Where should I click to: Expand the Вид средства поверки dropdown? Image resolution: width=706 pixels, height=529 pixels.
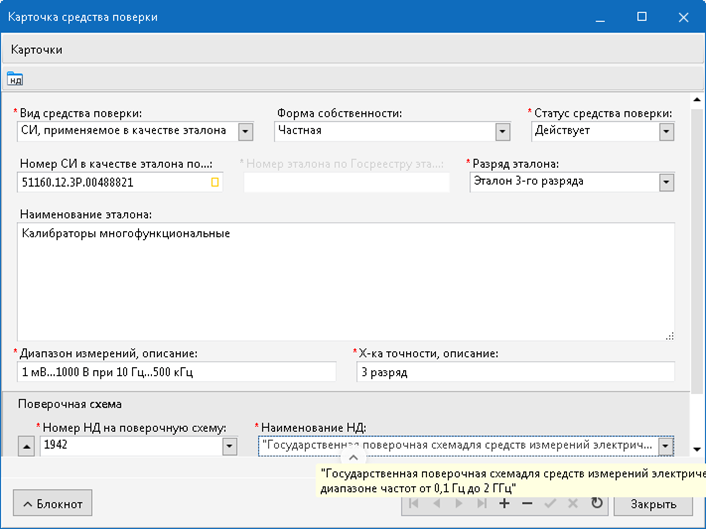245,131
